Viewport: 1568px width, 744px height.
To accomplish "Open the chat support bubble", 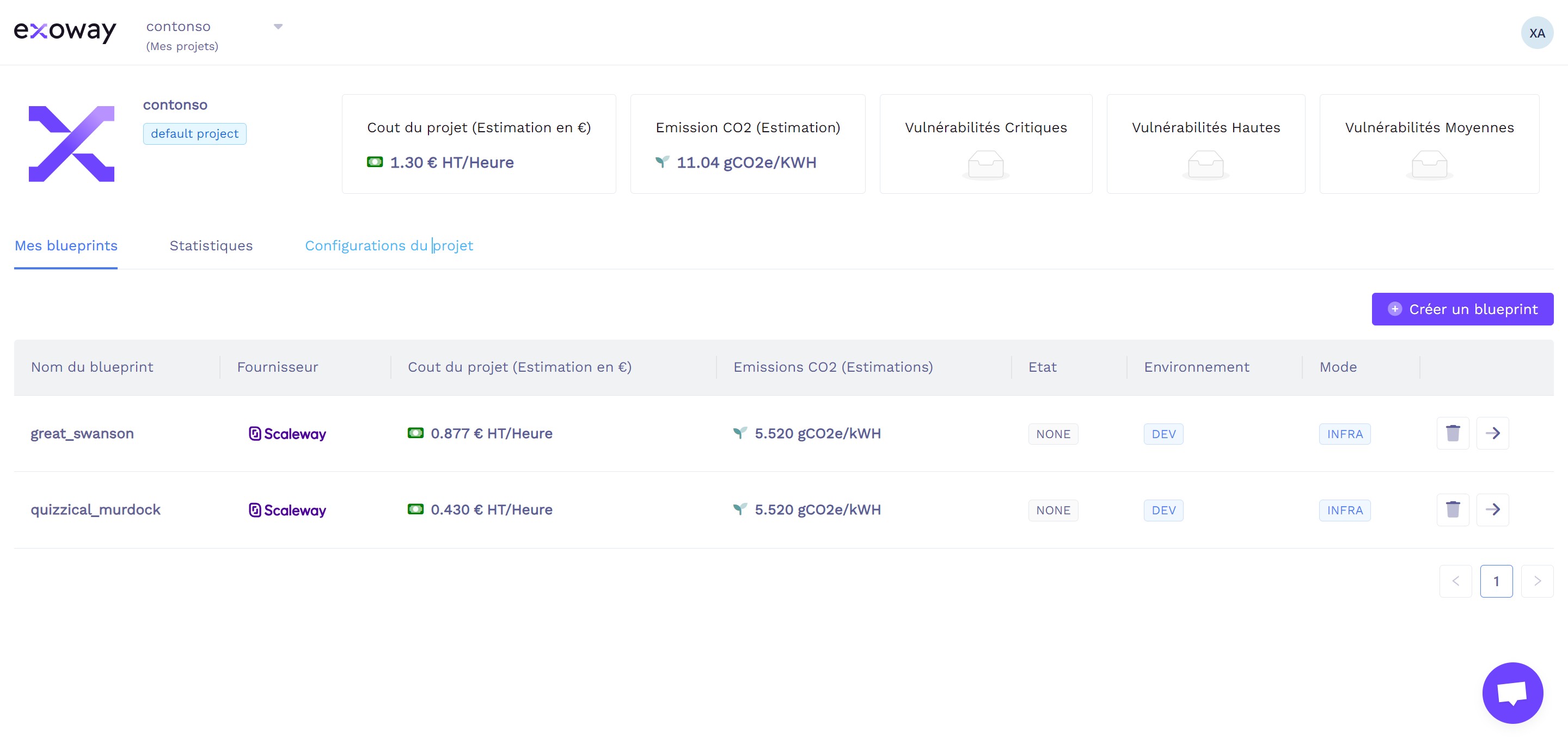I will pyautogui.click(x=1512, y=692).
